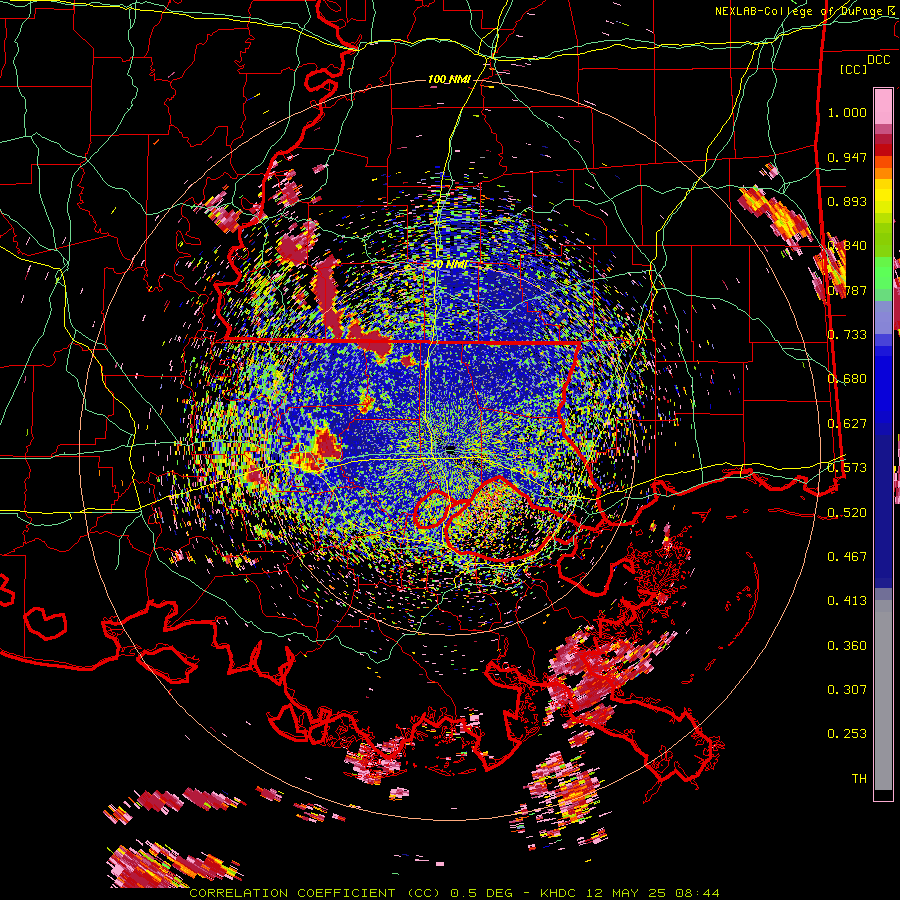Pick the lavender color bar segment
The image size is (900, 900).
pos(883,317)
